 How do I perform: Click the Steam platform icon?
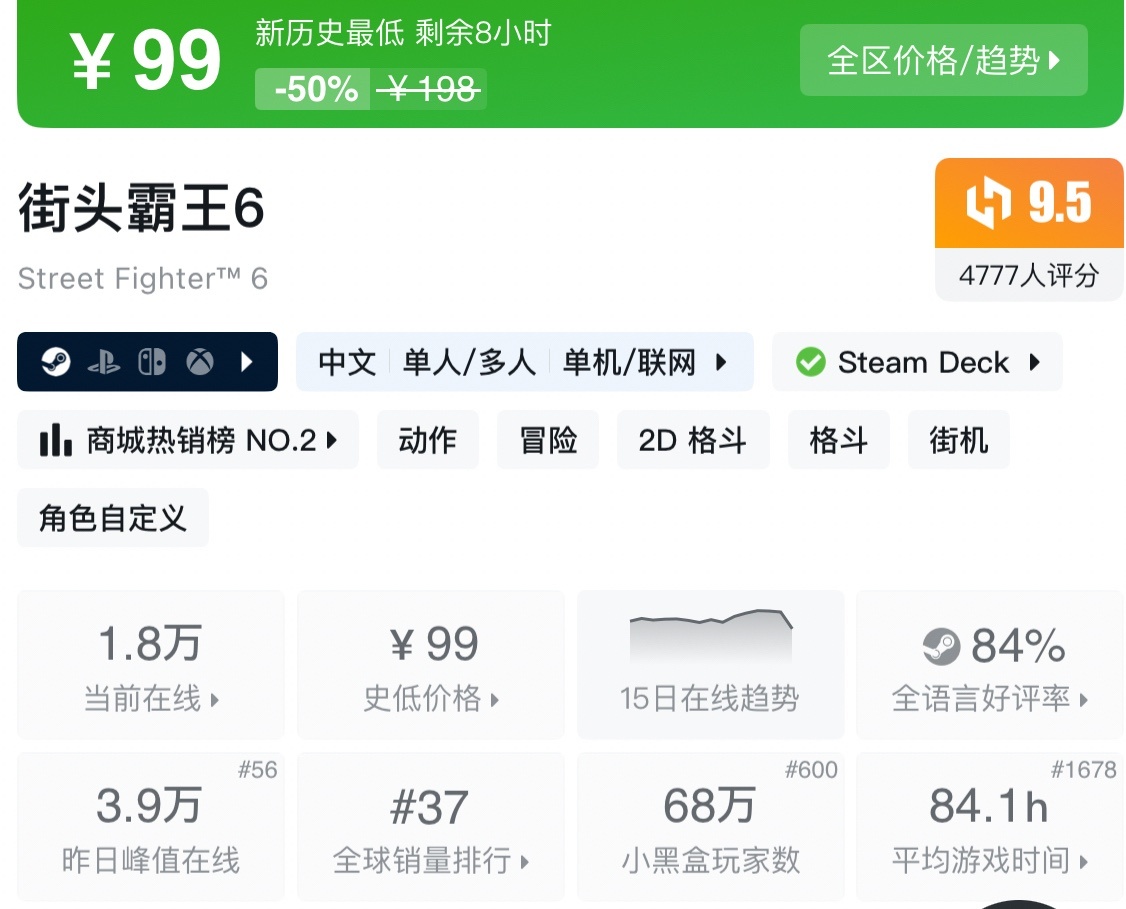pyautogui.click(x=56, y=362)
